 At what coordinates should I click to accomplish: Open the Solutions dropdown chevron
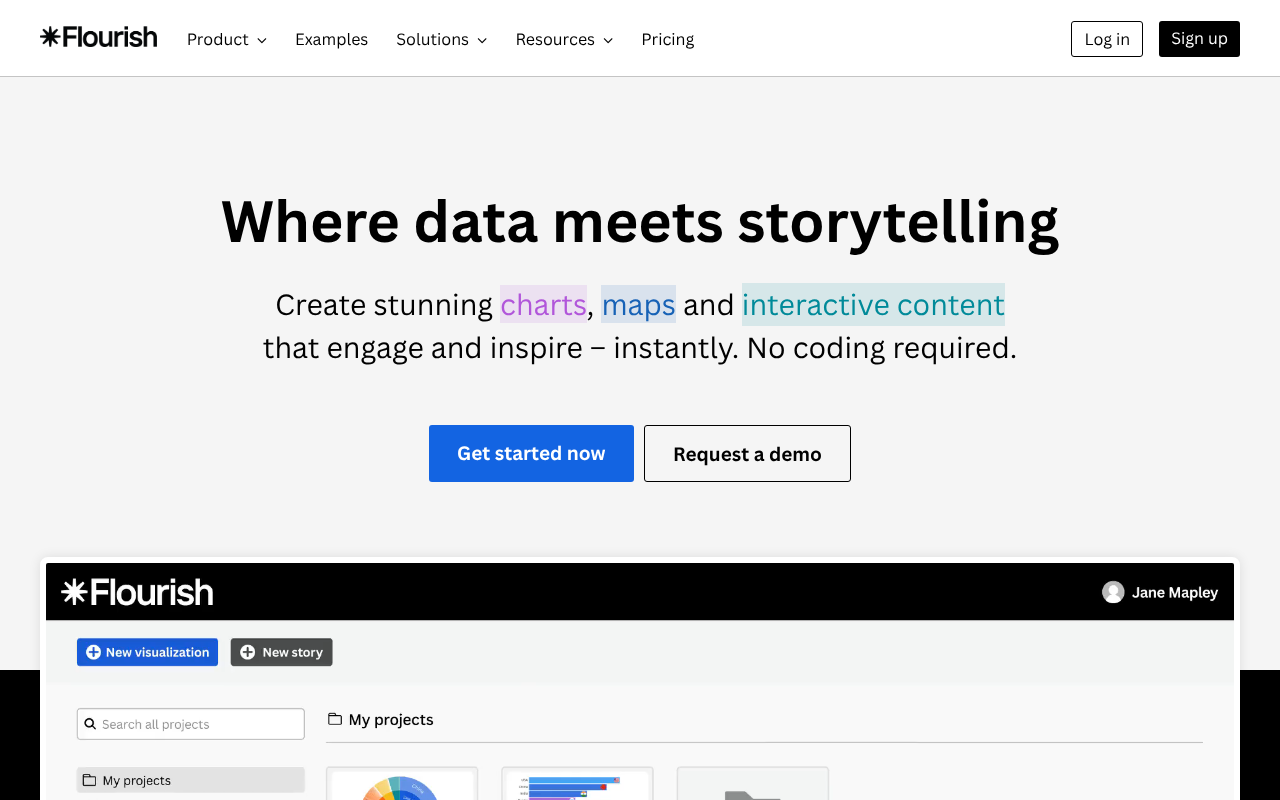tap(482, 40)
